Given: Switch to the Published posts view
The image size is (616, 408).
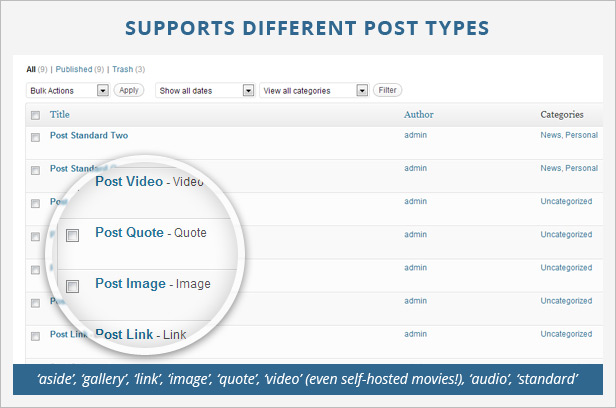Looking at the screenshot, I should 74,70.
